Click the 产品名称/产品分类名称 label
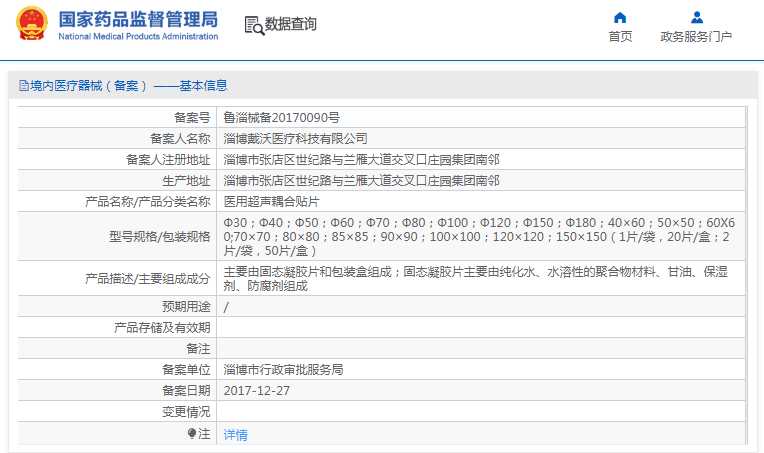The image size is (764, 453). [148, 201]
